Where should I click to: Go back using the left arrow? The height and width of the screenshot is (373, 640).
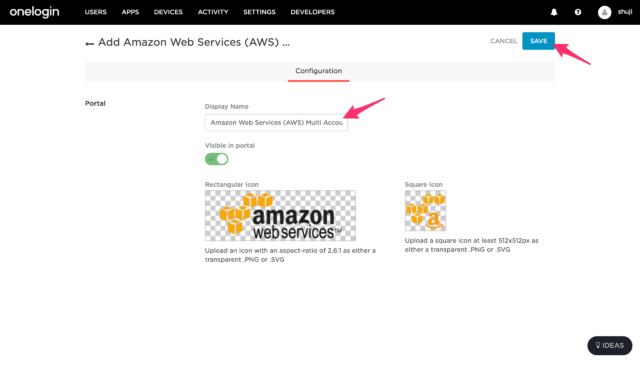tap(89, 43)
